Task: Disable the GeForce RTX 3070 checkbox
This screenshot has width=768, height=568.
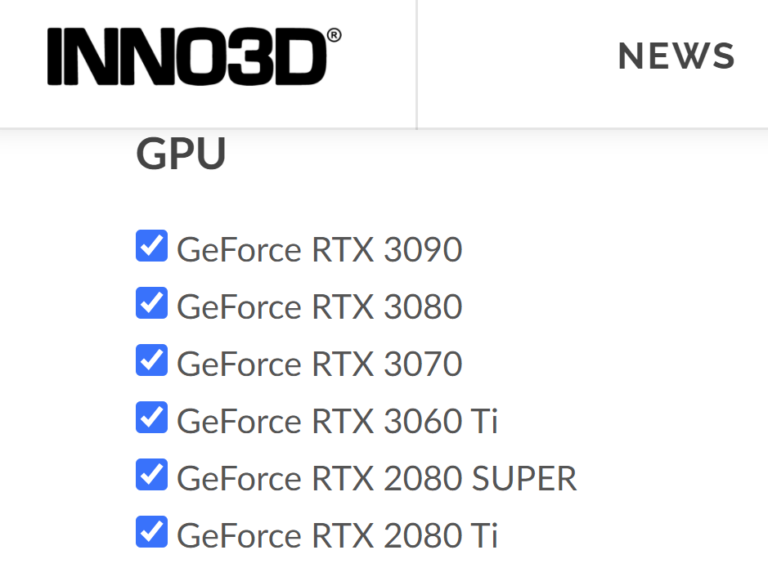Action: [151, 360]
